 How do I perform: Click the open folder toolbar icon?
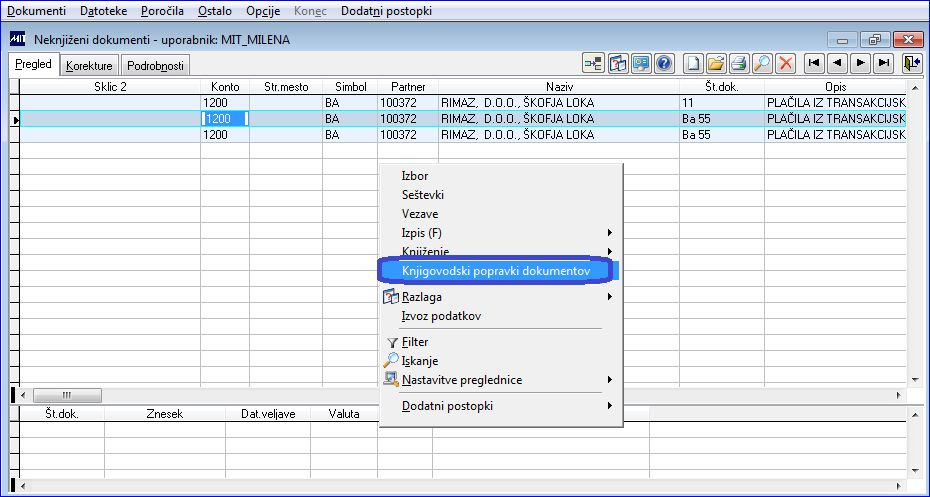[716, 63]
